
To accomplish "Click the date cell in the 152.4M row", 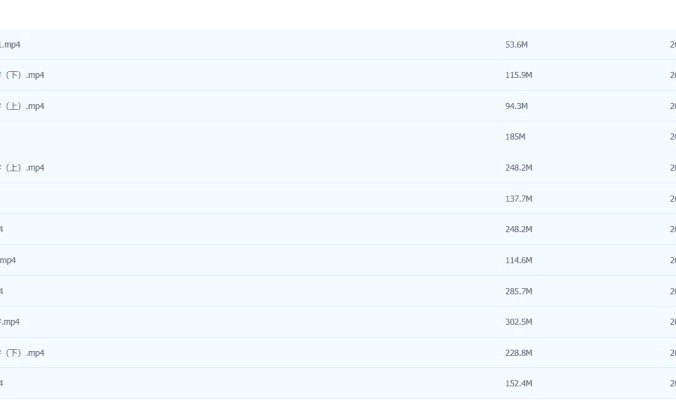I will [672, 384].
